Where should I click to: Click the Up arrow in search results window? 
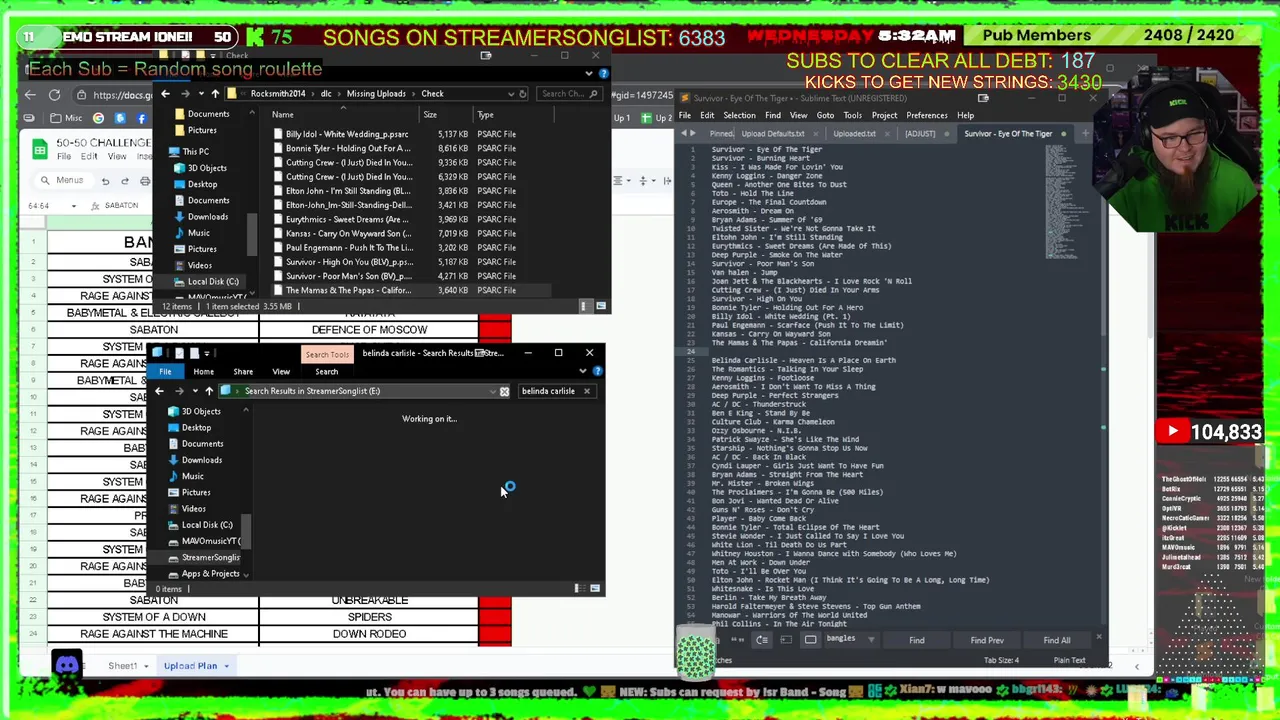(x=209, y=391)
